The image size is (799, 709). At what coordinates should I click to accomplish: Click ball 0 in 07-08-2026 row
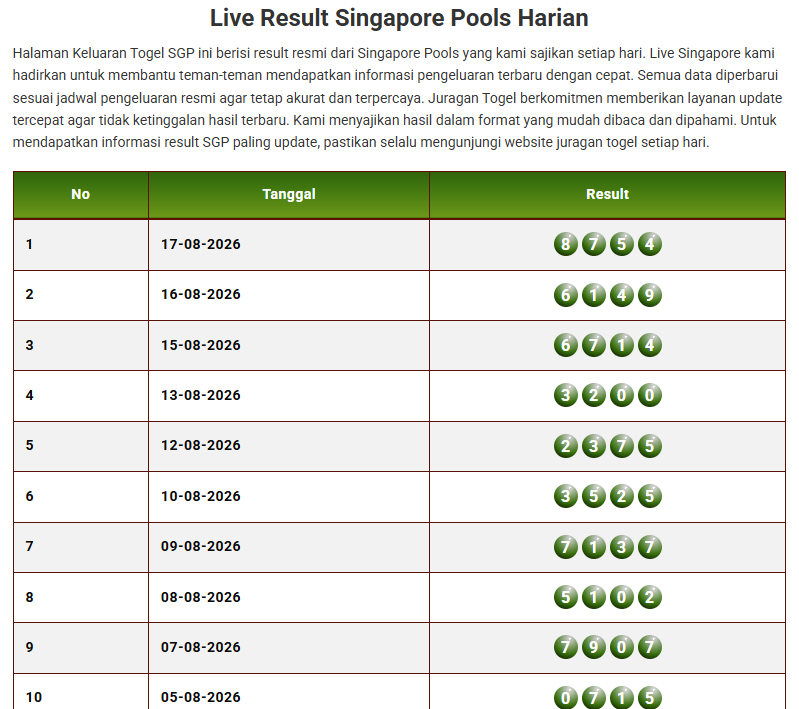(x=622, y=647)
